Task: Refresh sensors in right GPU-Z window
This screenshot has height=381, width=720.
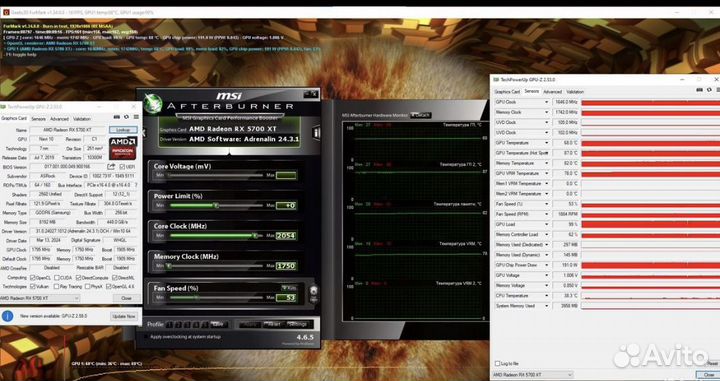Action: 709,90
